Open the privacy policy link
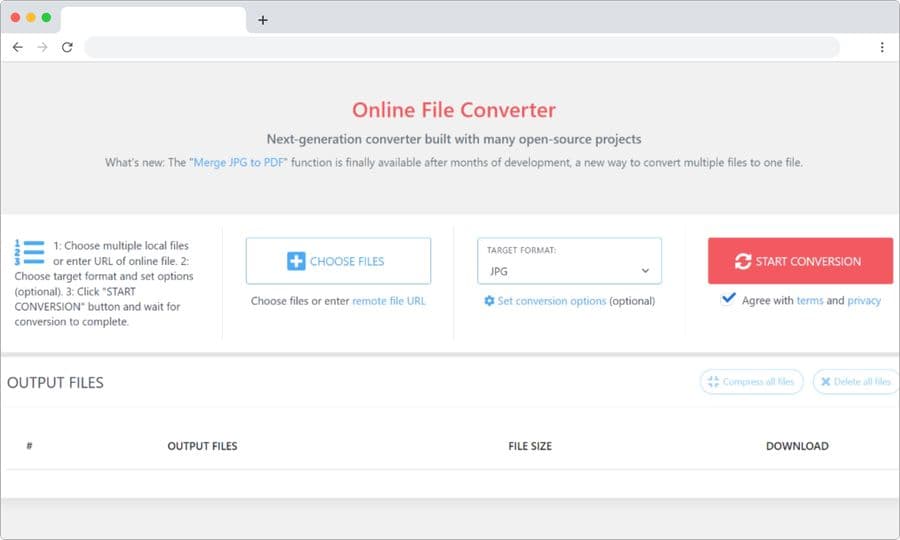This screenshot has width=900, height=540. tap(864, 300)
